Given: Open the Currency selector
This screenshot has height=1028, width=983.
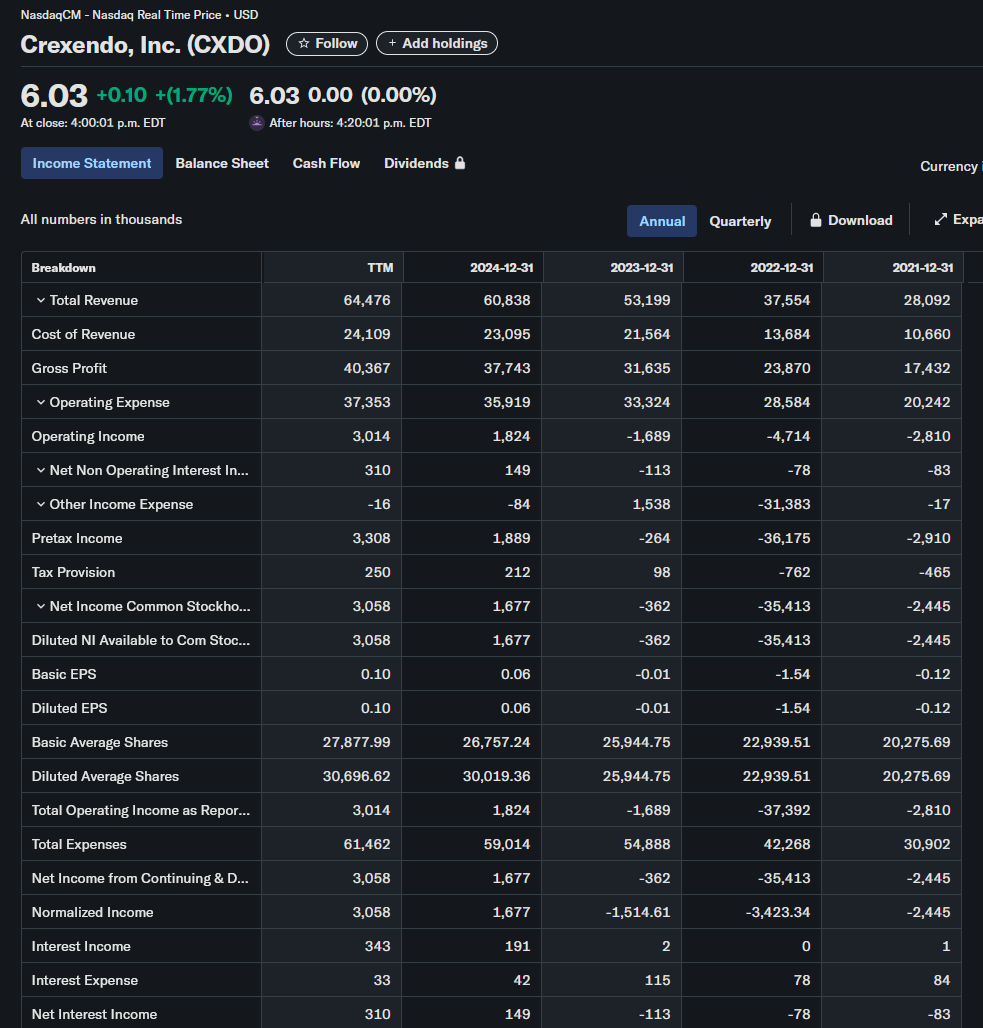Looking at the screenshot, I should point(950,166).
